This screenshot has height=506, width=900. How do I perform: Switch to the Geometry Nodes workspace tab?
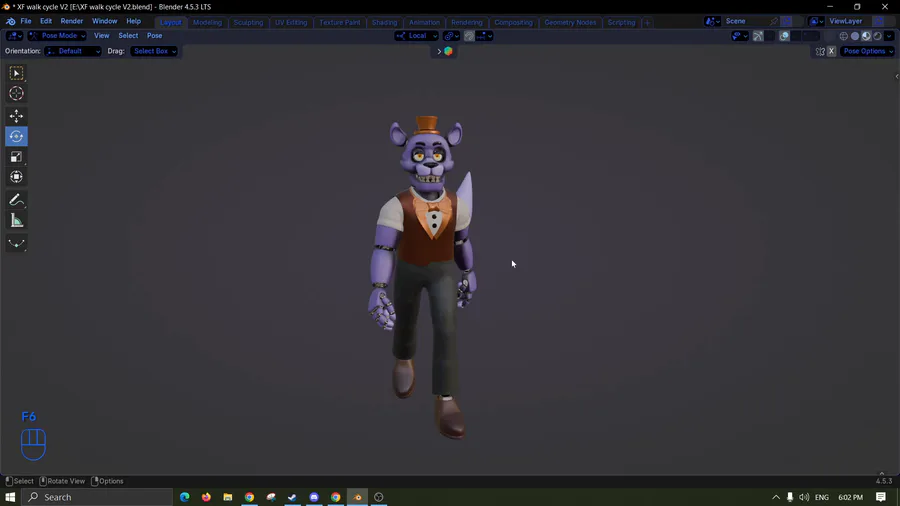pos(570,22)
